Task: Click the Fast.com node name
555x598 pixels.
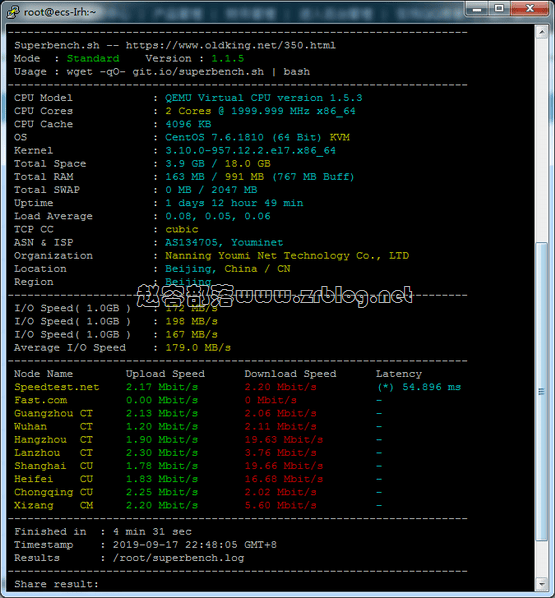Action: [x=40, y=400]
